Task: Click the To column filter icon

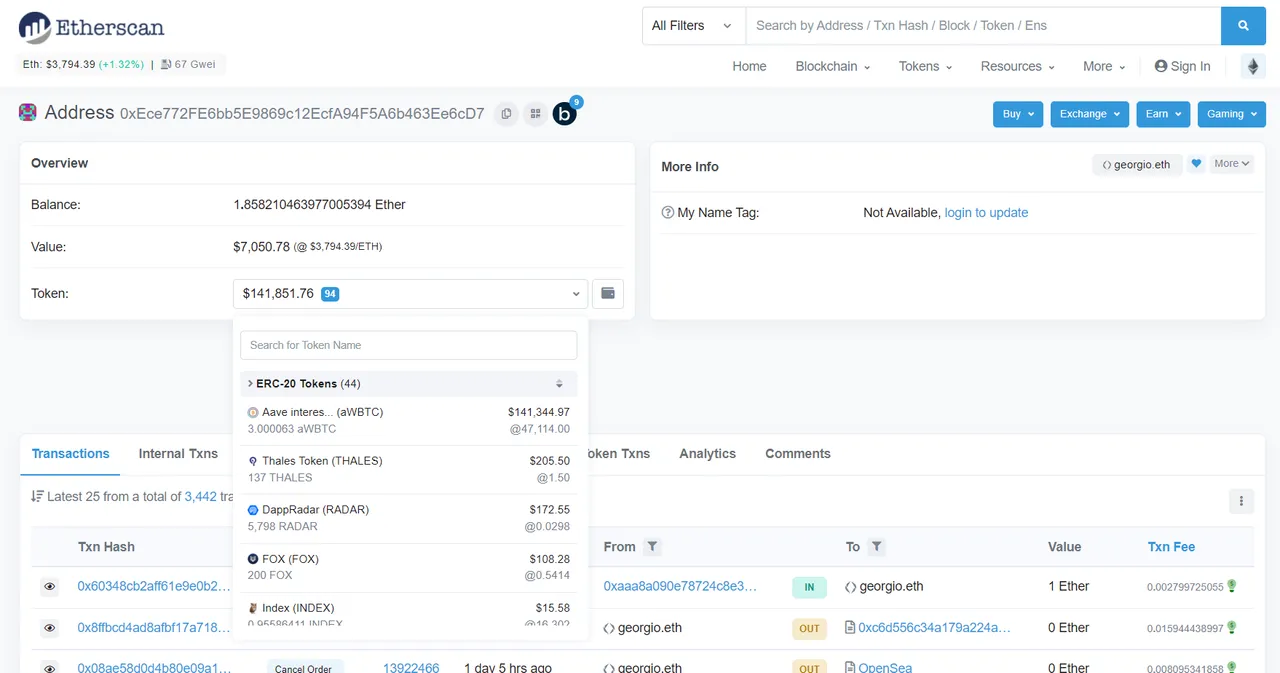Action: click(x=876, y=547)
